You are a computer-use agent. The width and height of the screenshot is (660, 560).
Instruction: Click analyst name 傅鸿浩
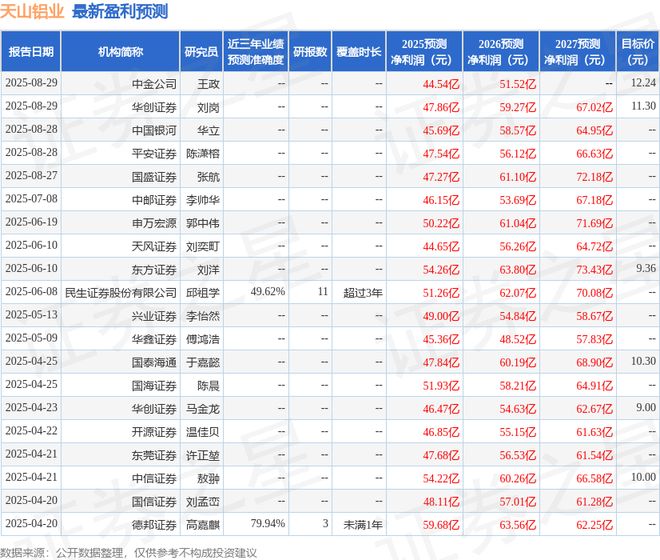click(x=203, y=339)
